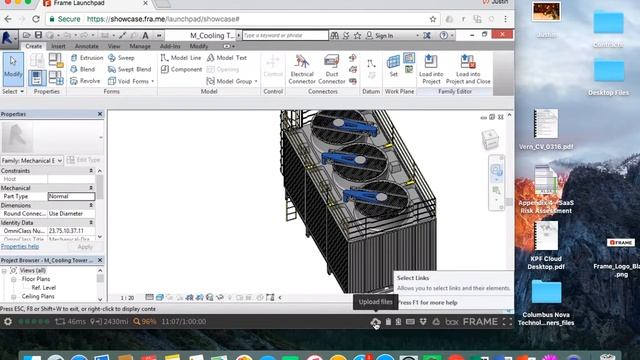Click the favorites star in Revit title bar

tap(358, 36)
